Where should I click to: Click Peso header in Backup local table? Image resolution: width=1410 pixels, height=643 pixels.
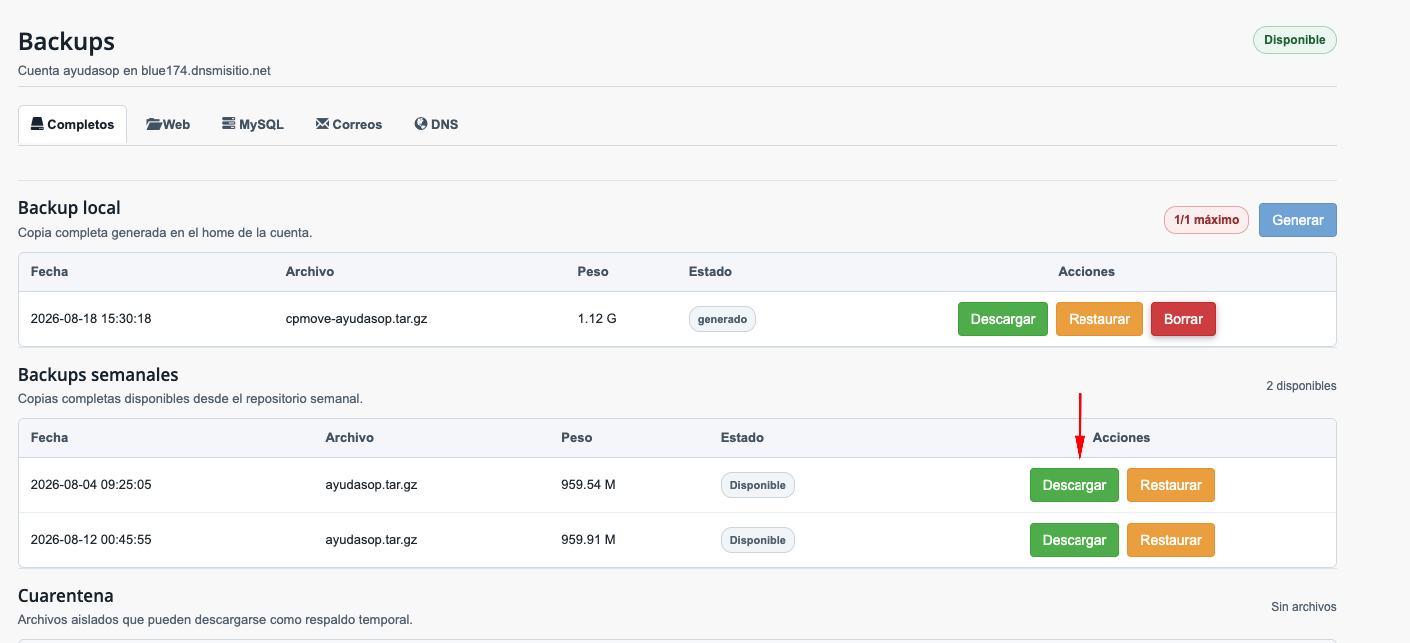click(x=593, y=272)
